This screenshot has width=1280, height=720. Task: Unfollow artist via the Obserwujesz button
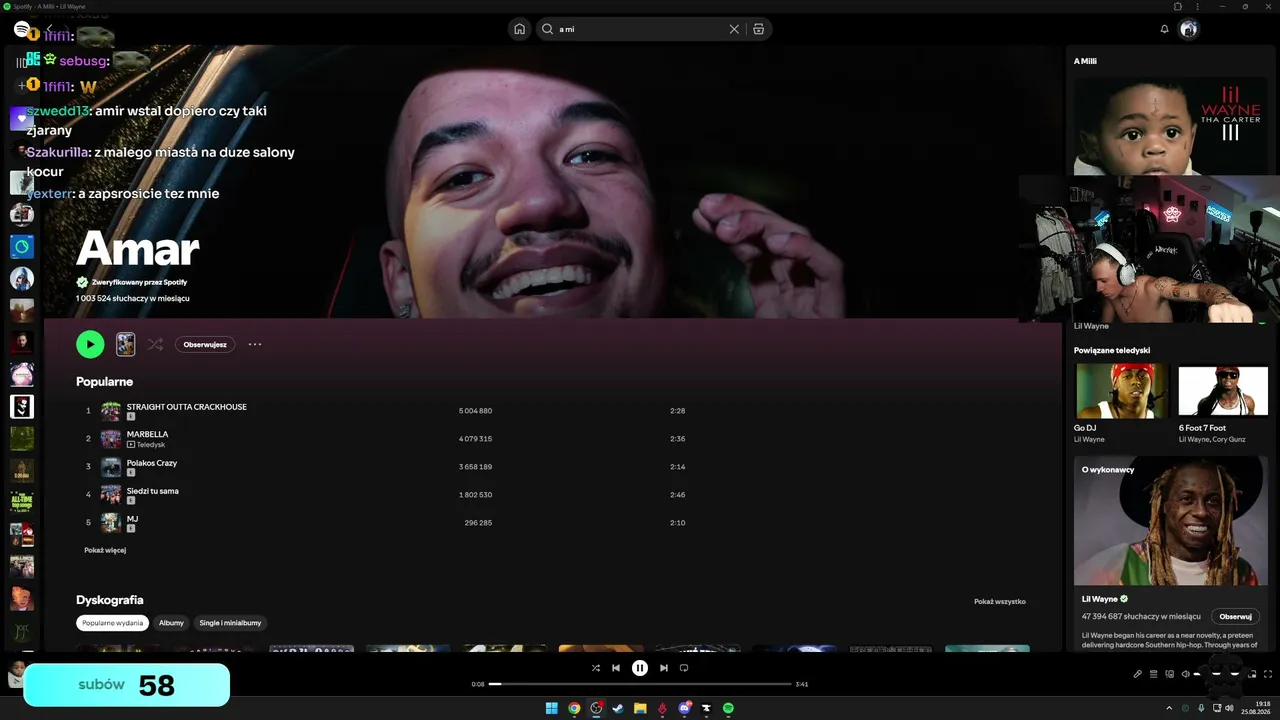[x=205, y=344]
